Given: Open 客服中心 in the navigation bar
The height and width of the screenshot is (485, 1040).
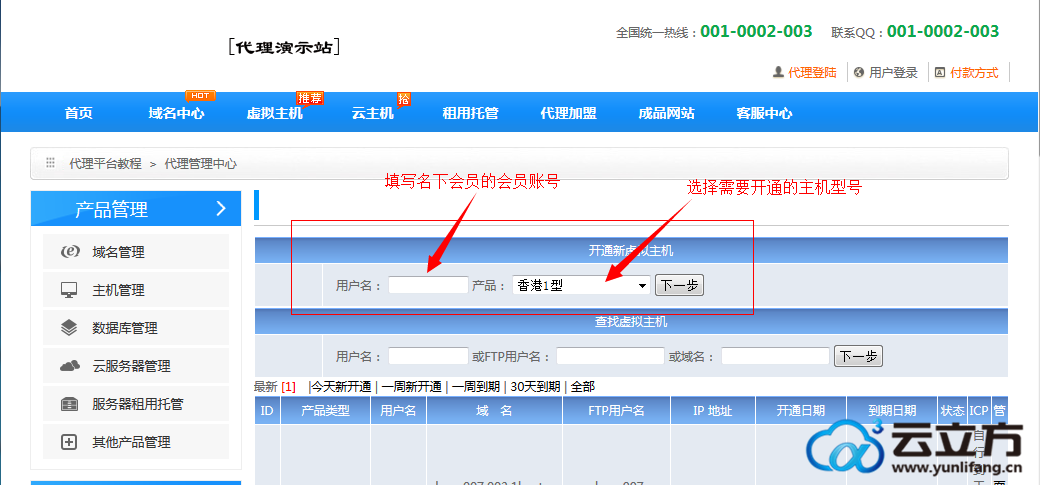Looking at the screenshot, I should pyautogui.click(x=764, y=113).
